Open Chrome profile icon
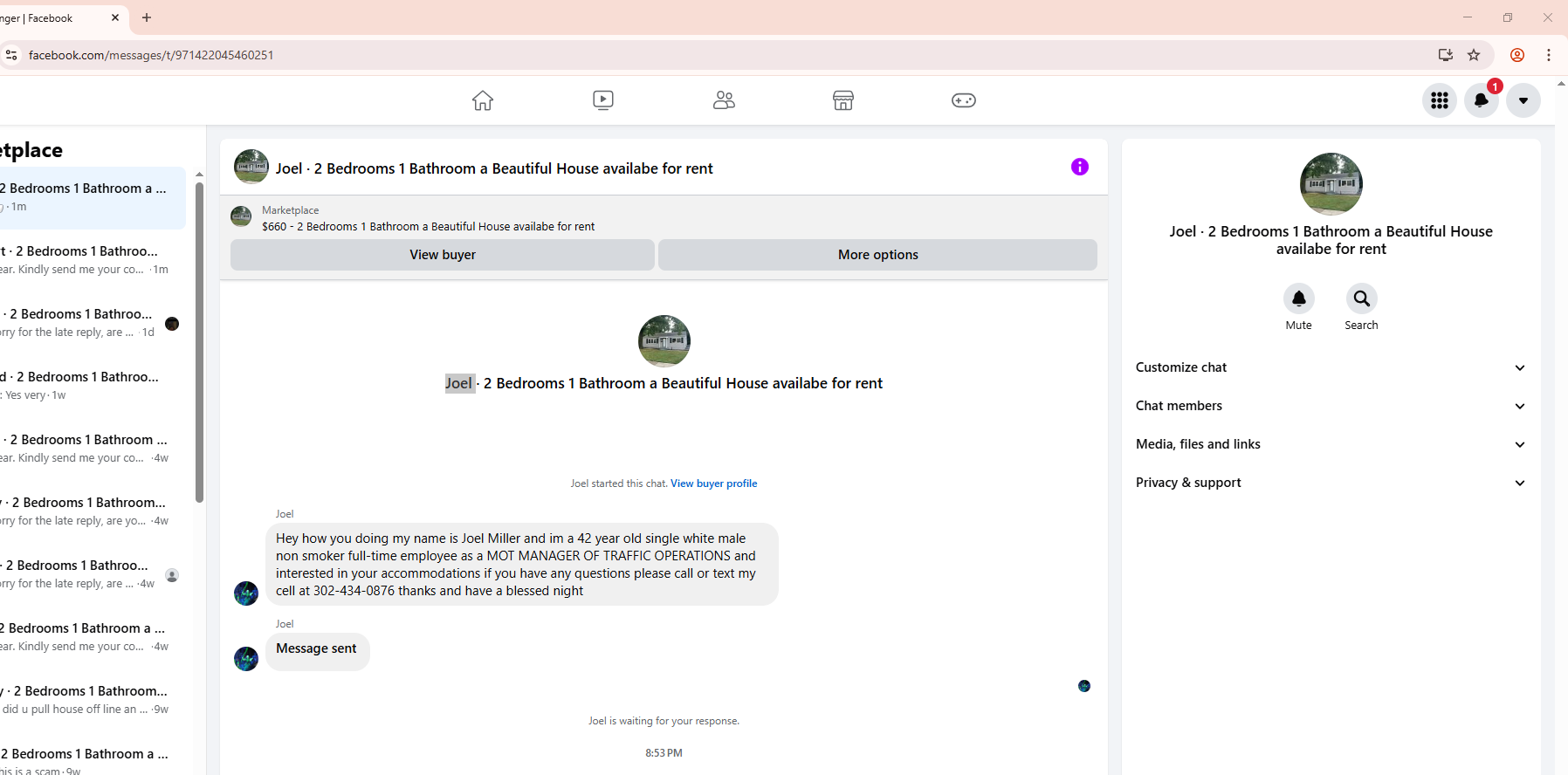This screenshot has height=775, width=1568. tap(1517, 55)
